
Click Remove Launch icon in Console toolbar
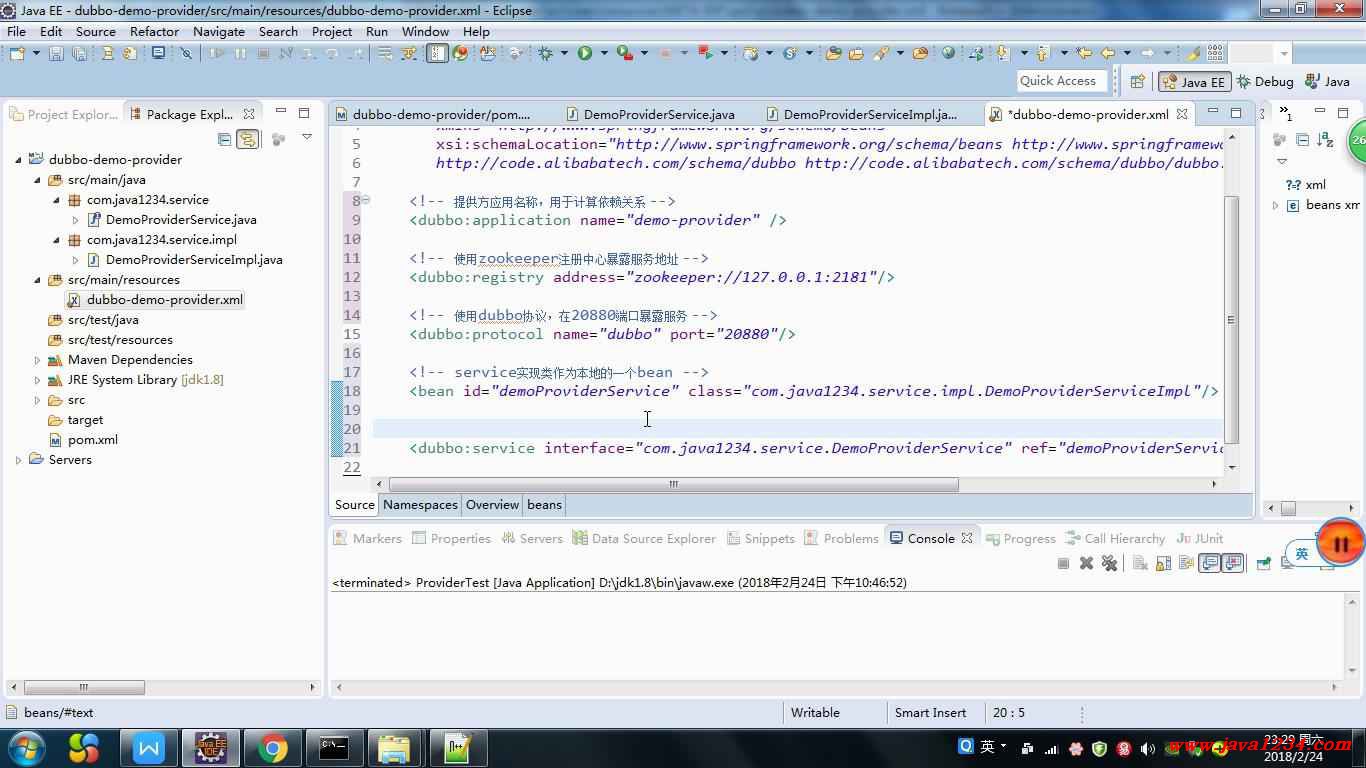click(x=1086, y=563)
